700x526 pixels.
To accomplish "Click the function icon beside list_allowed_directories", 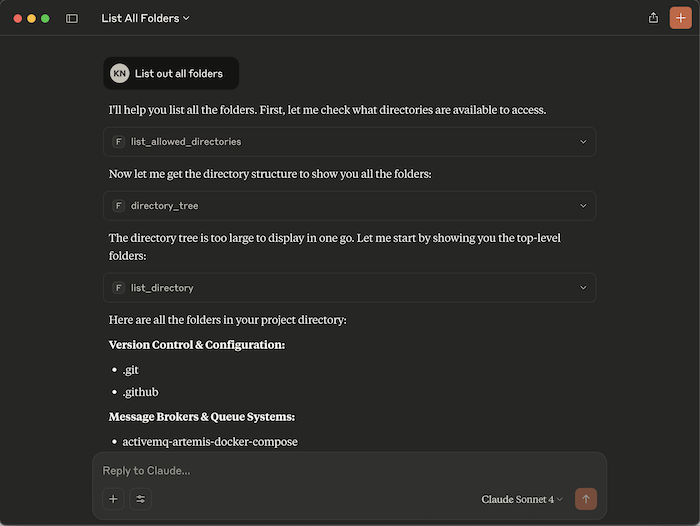I will click(x=119, y=142).
